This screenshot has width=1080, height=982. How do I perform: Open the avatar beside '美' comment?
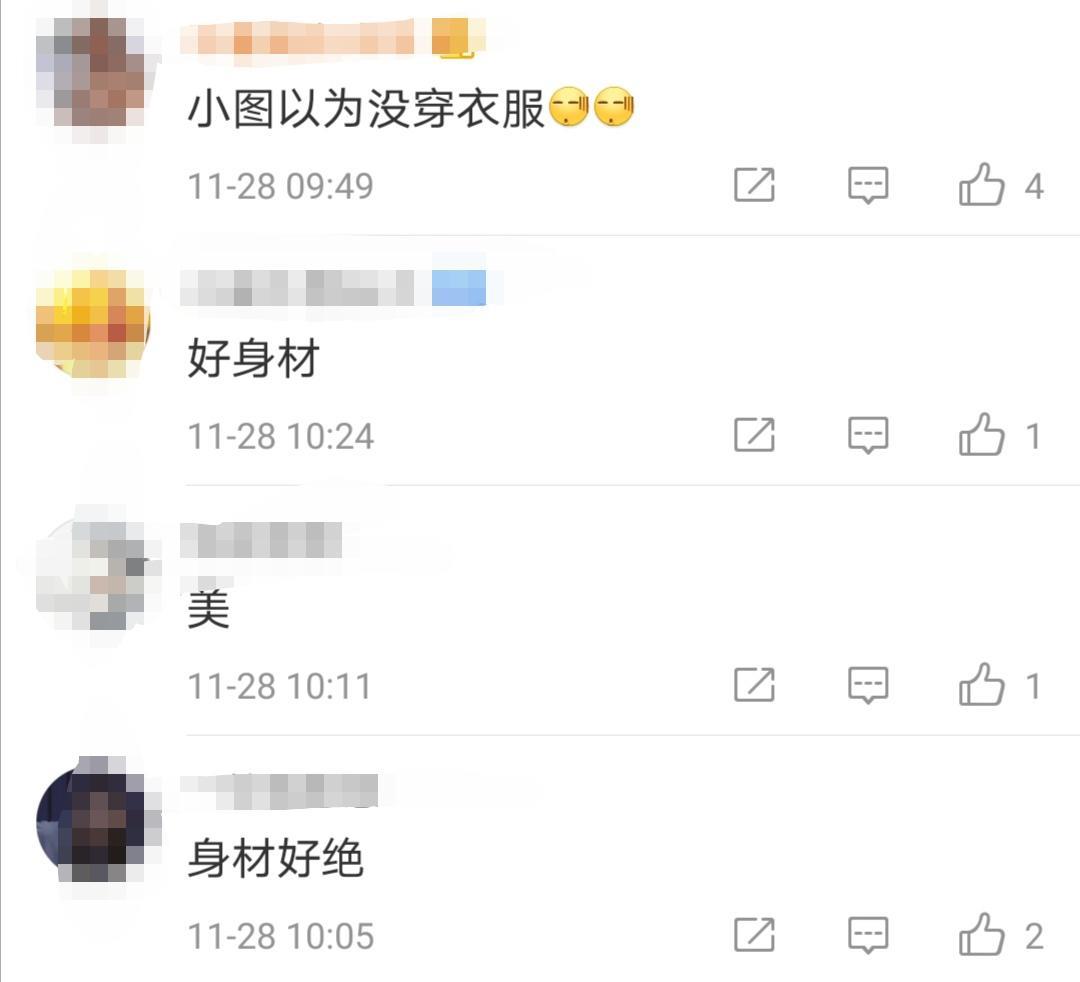tap(92, 573)
